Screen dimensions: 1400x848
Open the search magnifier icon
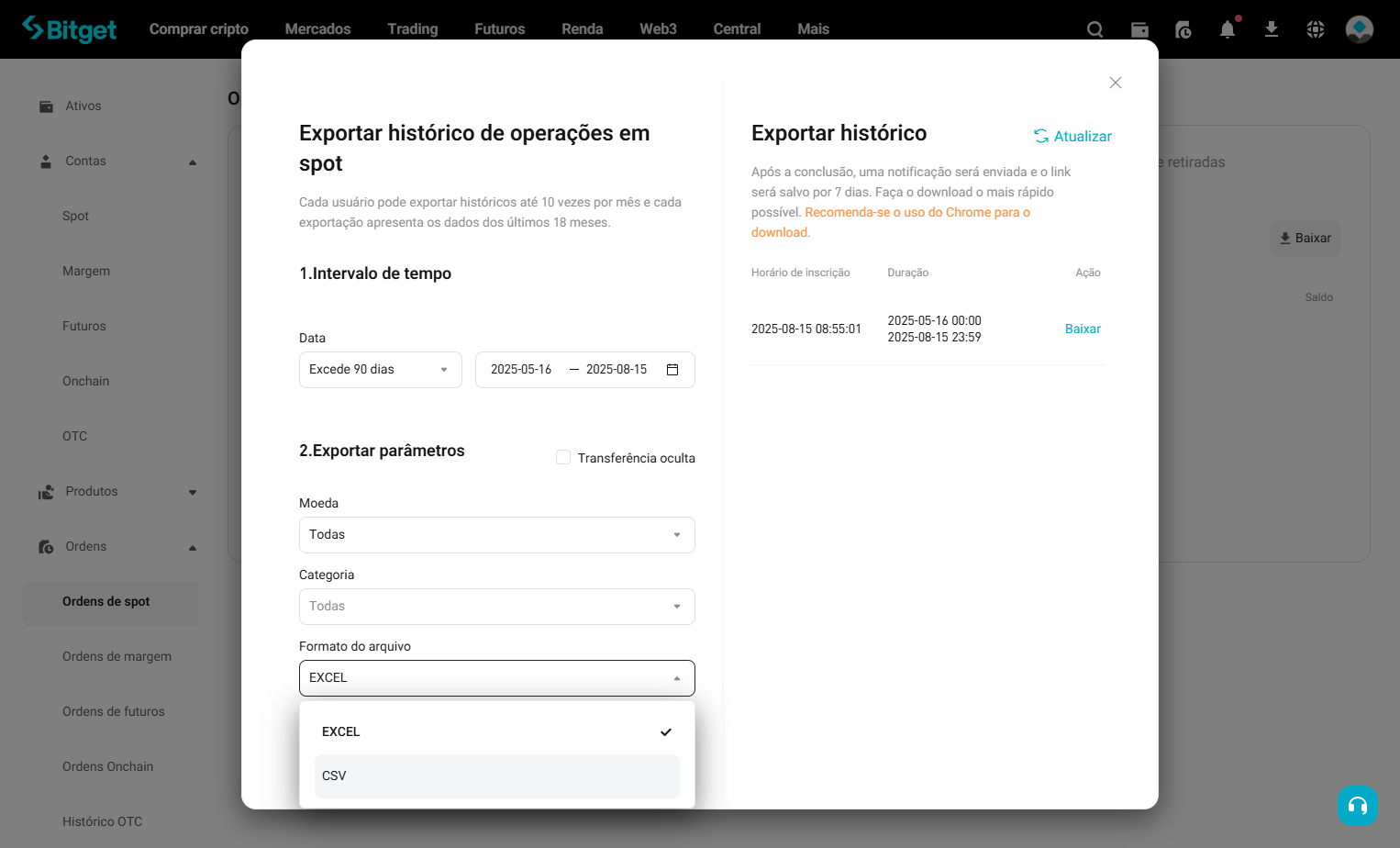1094,29
